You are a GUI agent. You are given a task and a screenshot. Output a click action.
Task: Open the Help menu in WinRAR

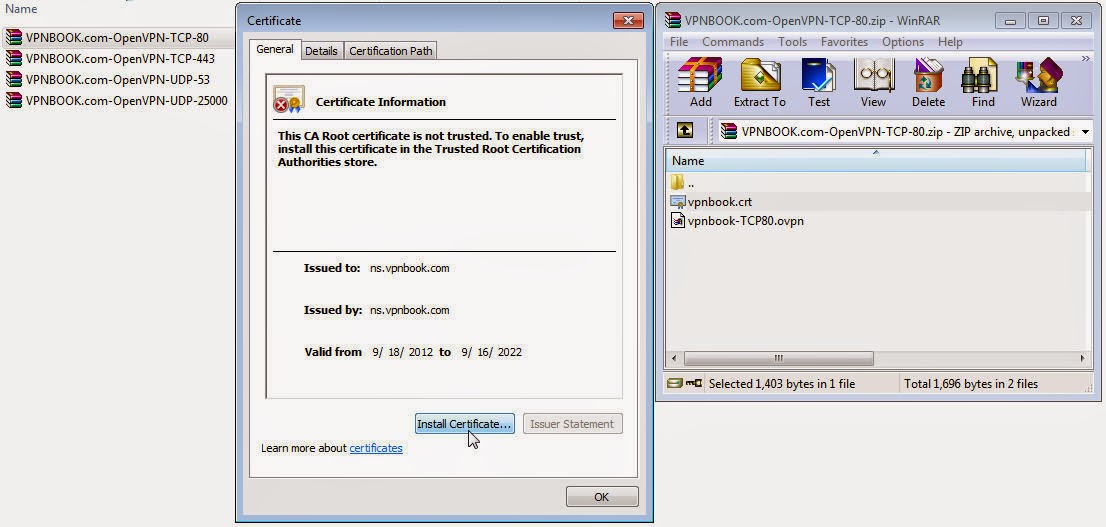[x=950, y=42]
